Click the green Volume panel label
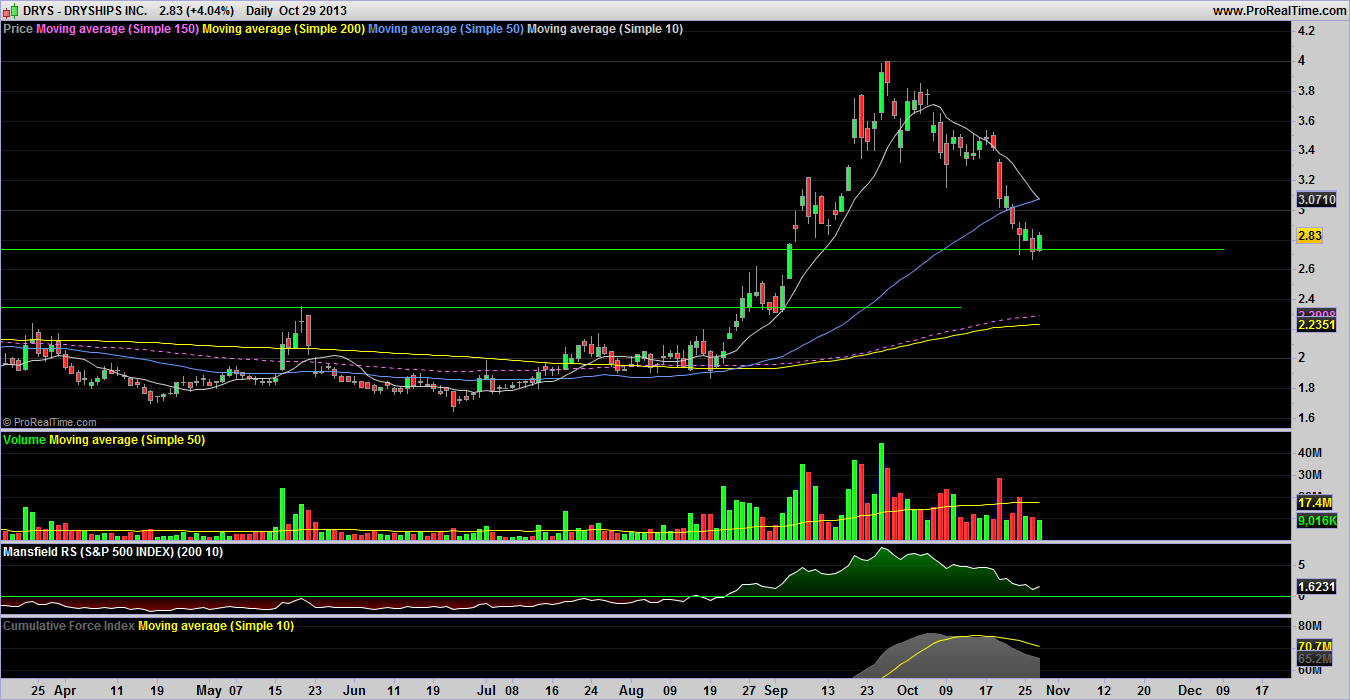1350x700 pixels. tap(25, 440)
